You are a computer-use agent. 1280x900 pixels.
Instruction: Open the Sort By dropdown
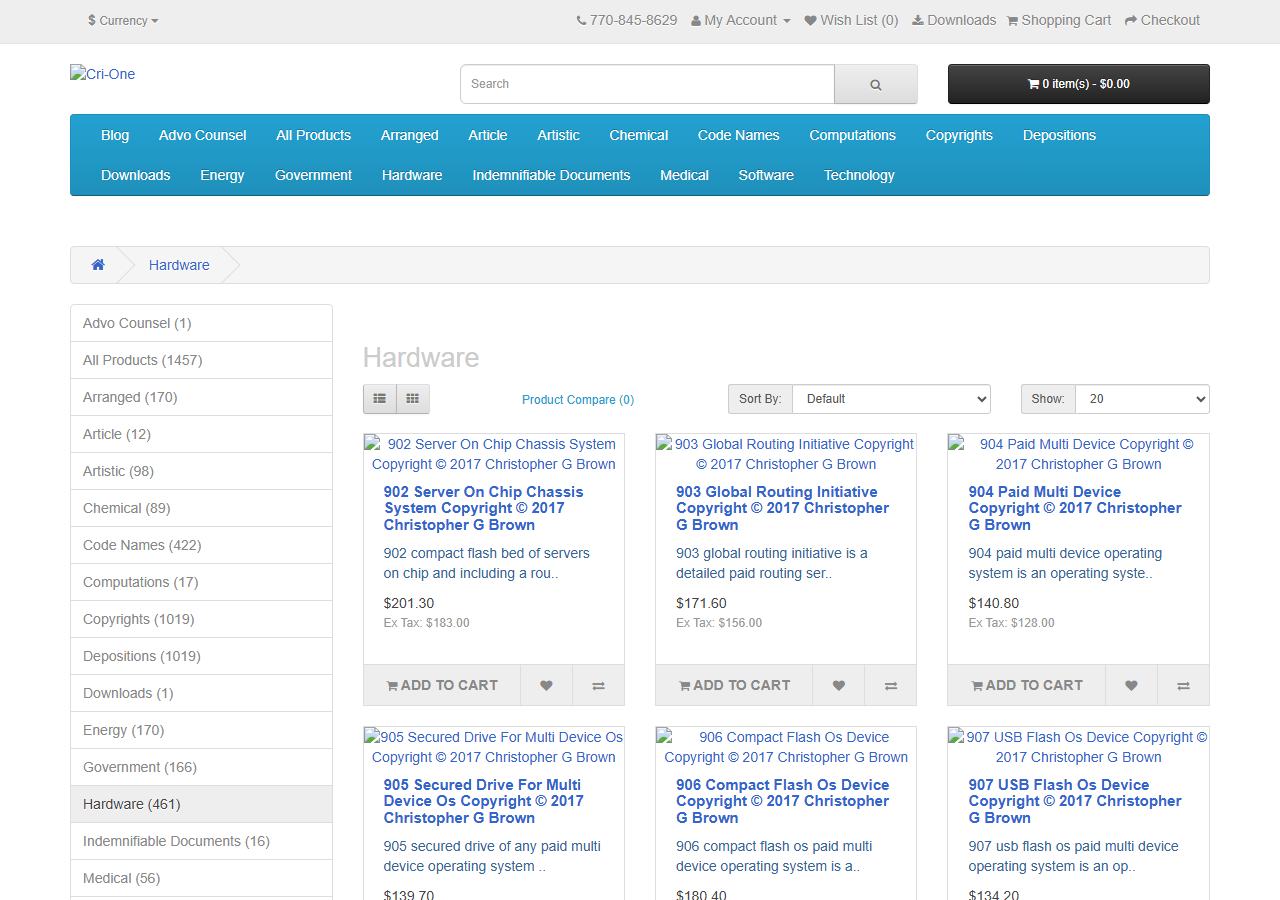tap(891, 399)
